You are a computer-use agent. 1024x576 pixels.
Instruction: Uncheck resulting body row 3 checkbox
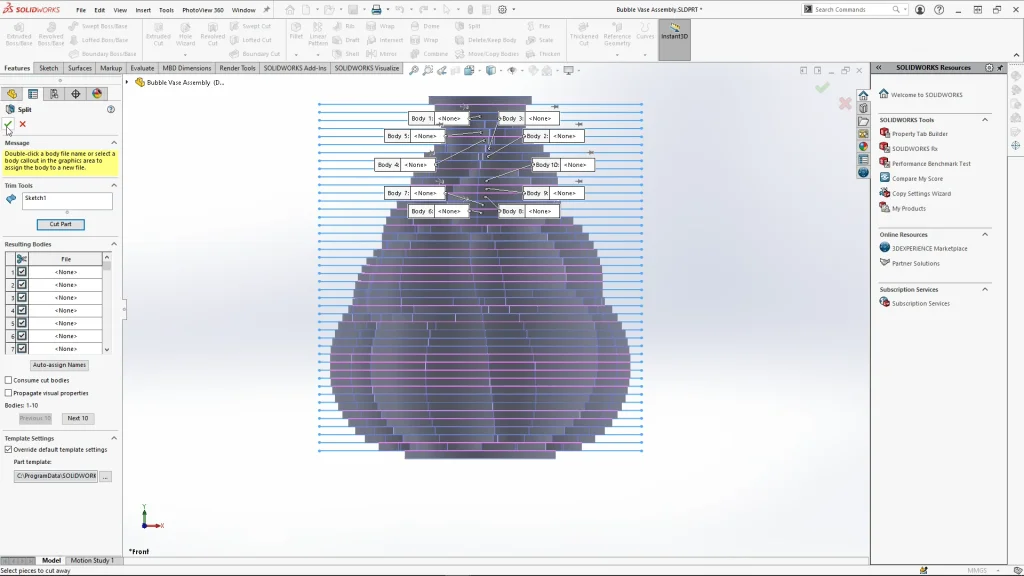pyautogui.click(x=22, y=298)
